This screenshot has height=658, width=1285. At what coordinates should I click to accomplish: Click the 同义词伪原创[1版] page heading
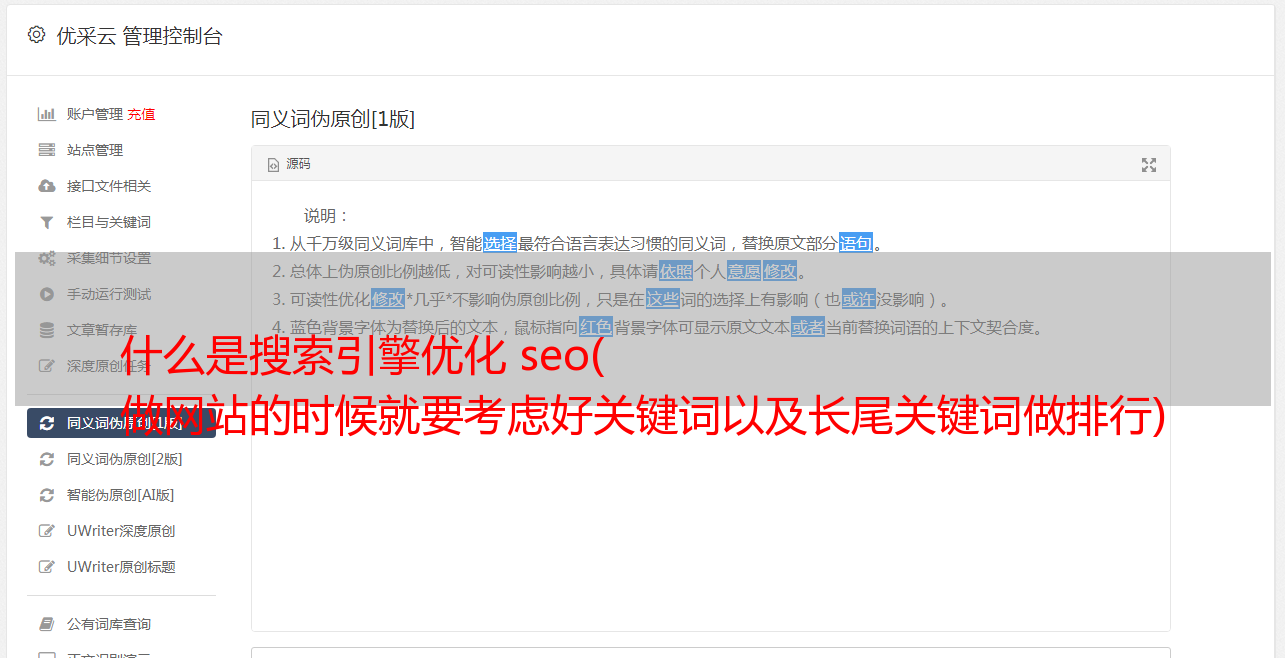tap(333, 119)
